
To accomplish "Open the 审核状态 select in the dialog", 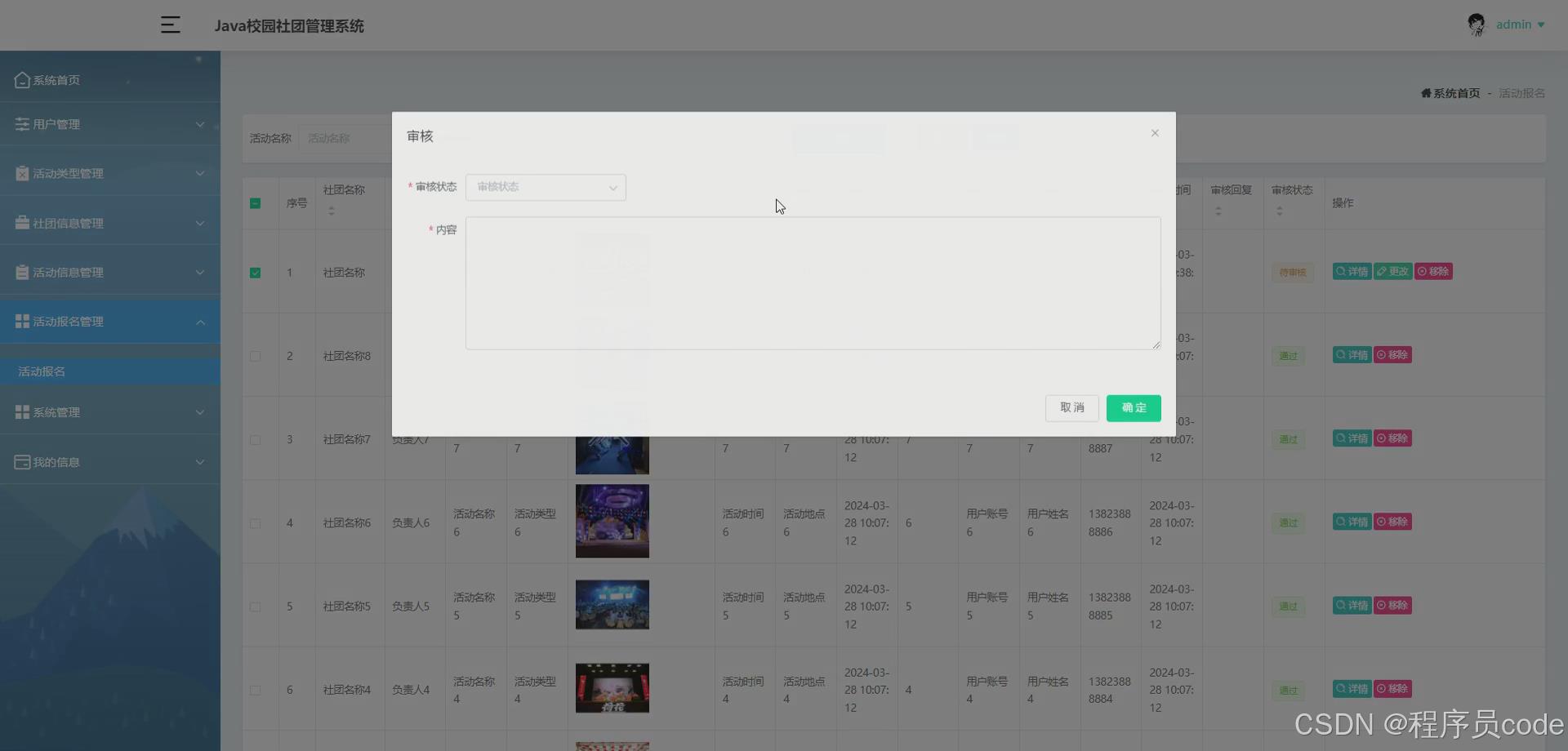I will pos(546,187).
